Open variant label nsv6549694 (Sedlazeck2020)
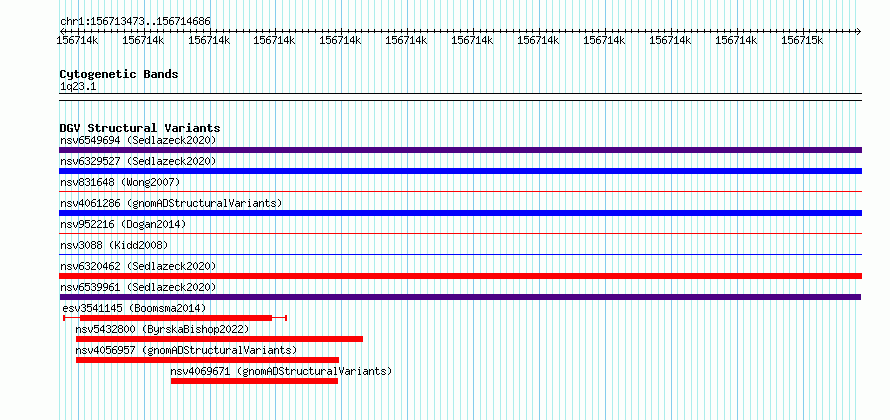Image resolution: width=890 pixels, height=420 pixels. coord(138,140)
